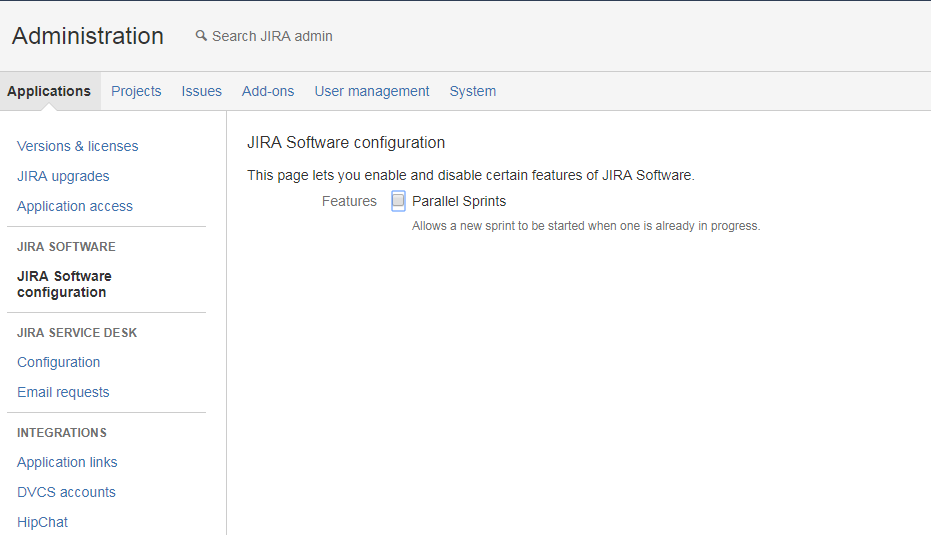Open the Applications tab

(x=49, y=91)
